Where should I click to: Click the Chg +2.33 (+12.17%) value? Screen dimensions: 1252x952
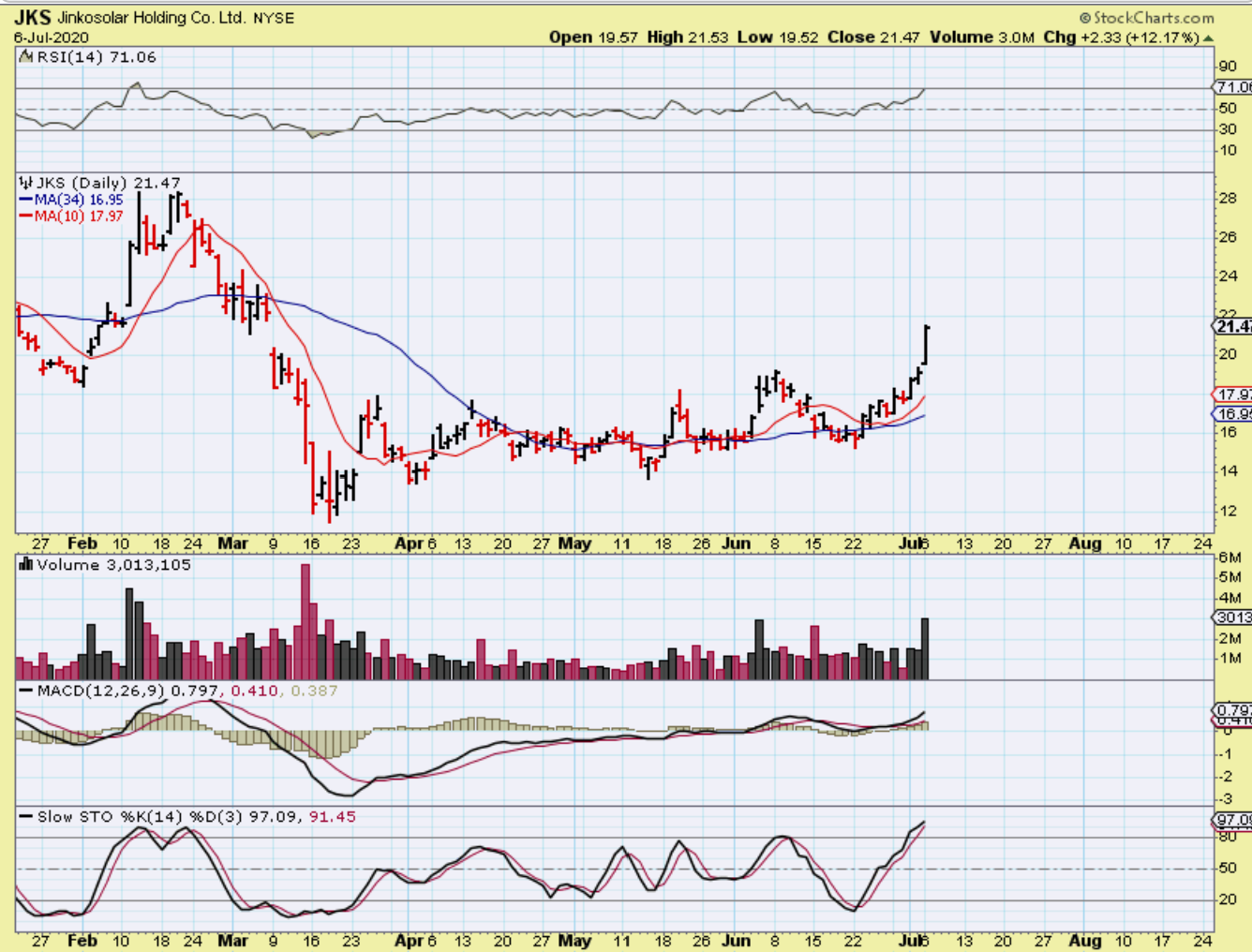click(x=1122, y=37)
